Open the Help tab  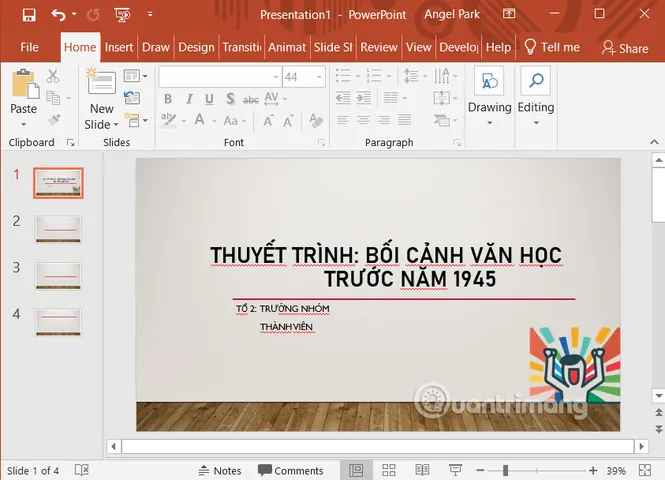pos(498,47)
